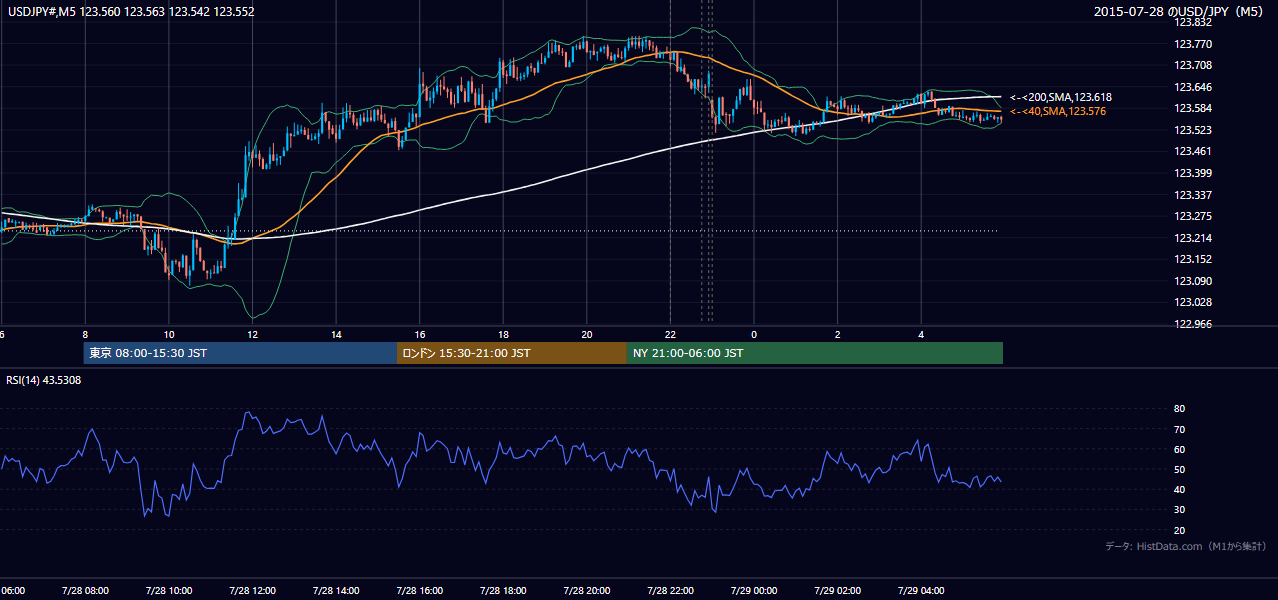This screenshot has width=1278, height=600.
Task: Click price axis label 123.708
Action: click(x=1193, y=65)
